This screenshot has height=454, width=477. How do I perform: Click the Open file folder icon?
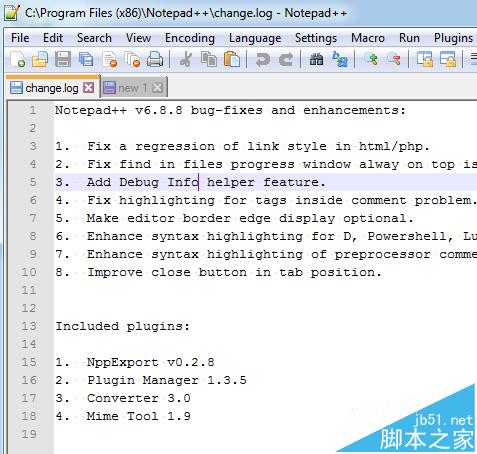click(x=40, y=60)
